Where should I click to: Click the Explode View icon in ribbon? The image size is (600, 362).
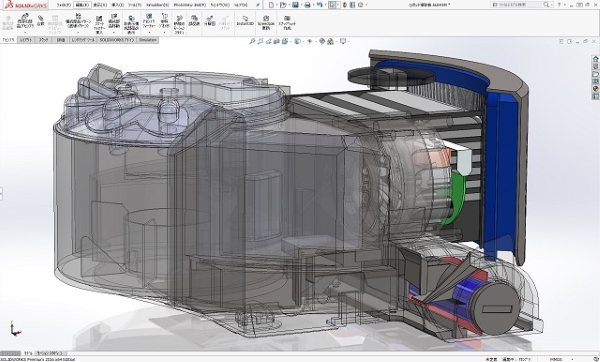(x=209, y=21)
